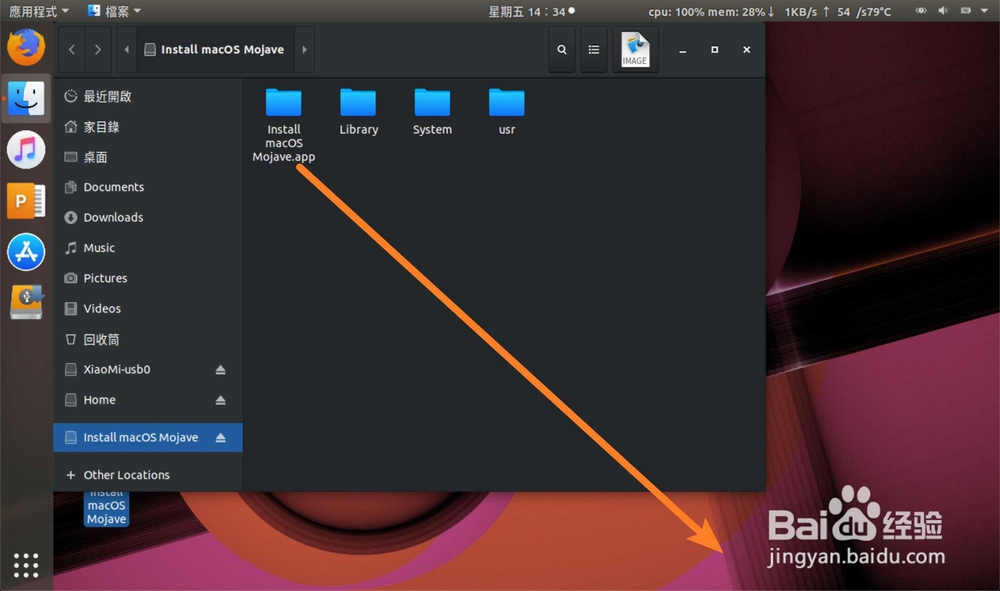This screenshot has width=1000, height=591.
Task: Open Music in sidebar
Action: (x=148, y=248)
